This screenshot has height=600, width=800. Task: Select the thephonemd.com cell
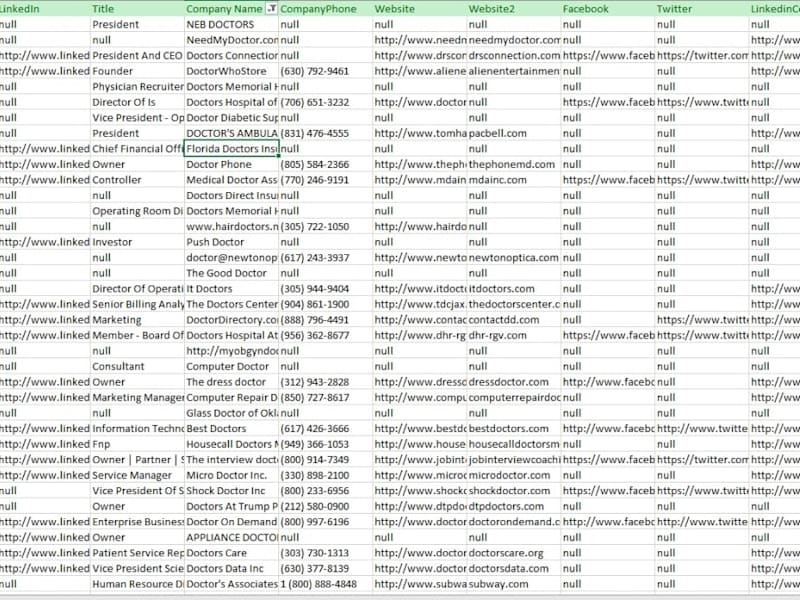pos(514,164)
